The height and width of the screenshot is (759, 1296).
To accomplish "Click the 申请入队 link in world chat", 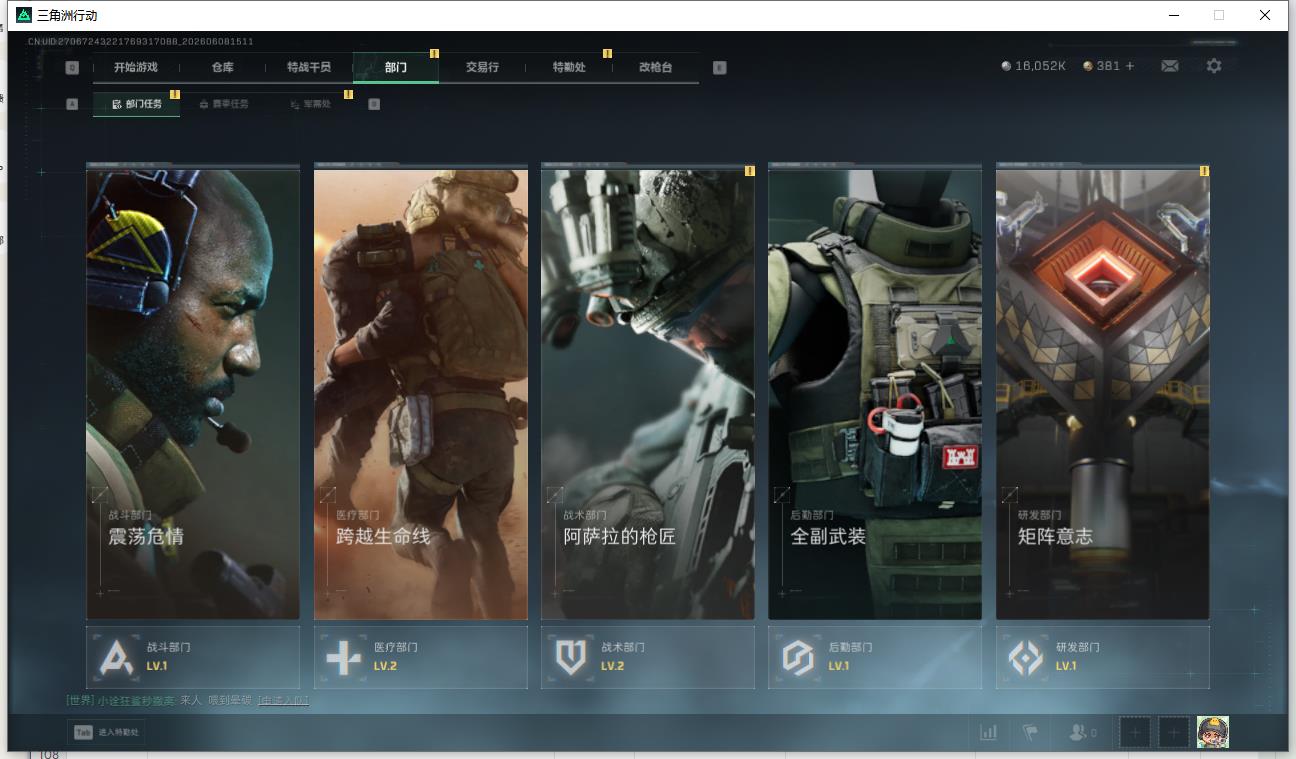I will tap(283, 700).
